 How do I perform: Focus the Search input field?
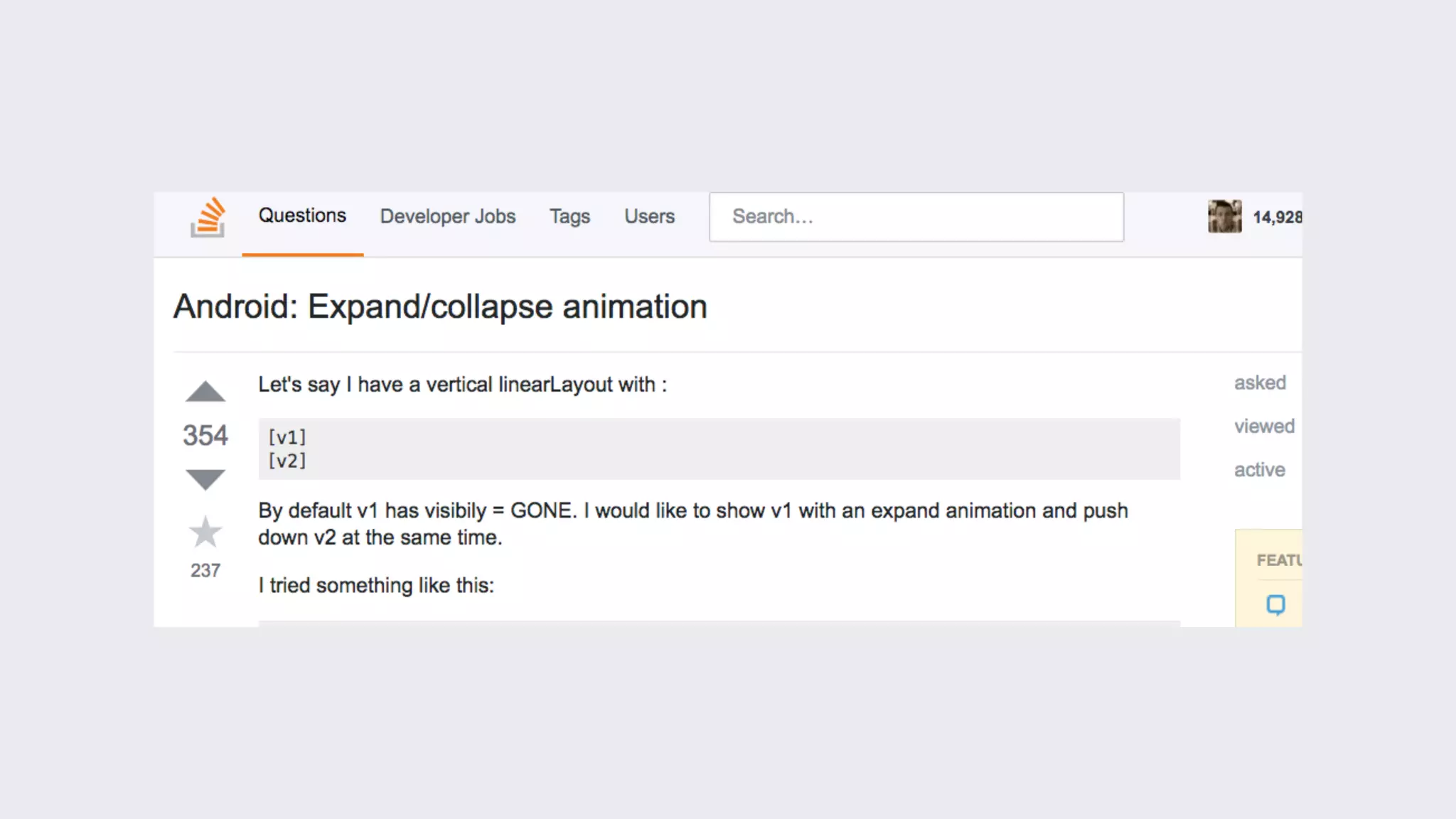tap(916, 217)
